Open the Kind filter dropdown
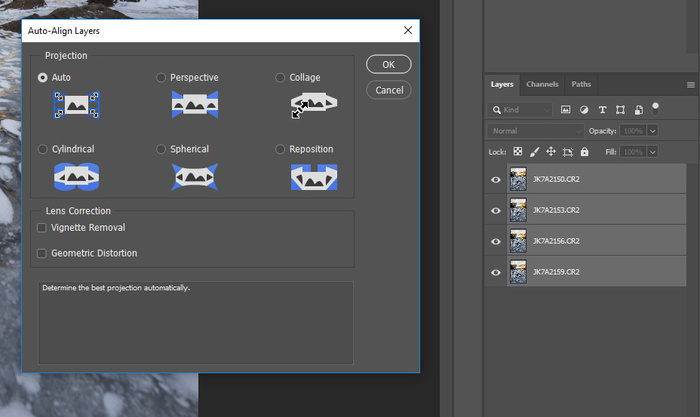Image resolution: width=700 pixels, height=417 pixels. 520,109
